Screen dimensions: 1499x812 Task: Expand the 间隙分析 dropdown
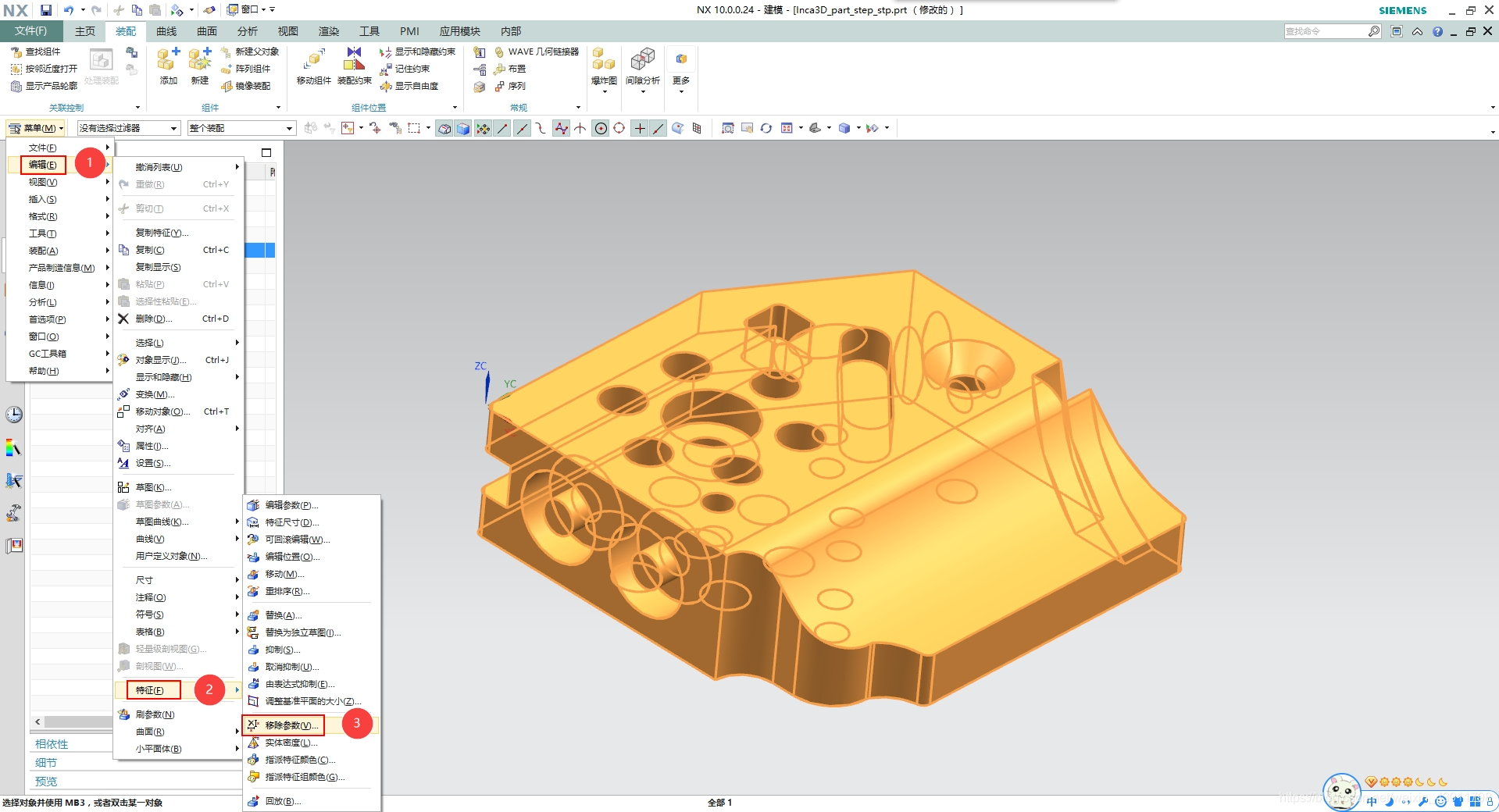tap(643, 92)
